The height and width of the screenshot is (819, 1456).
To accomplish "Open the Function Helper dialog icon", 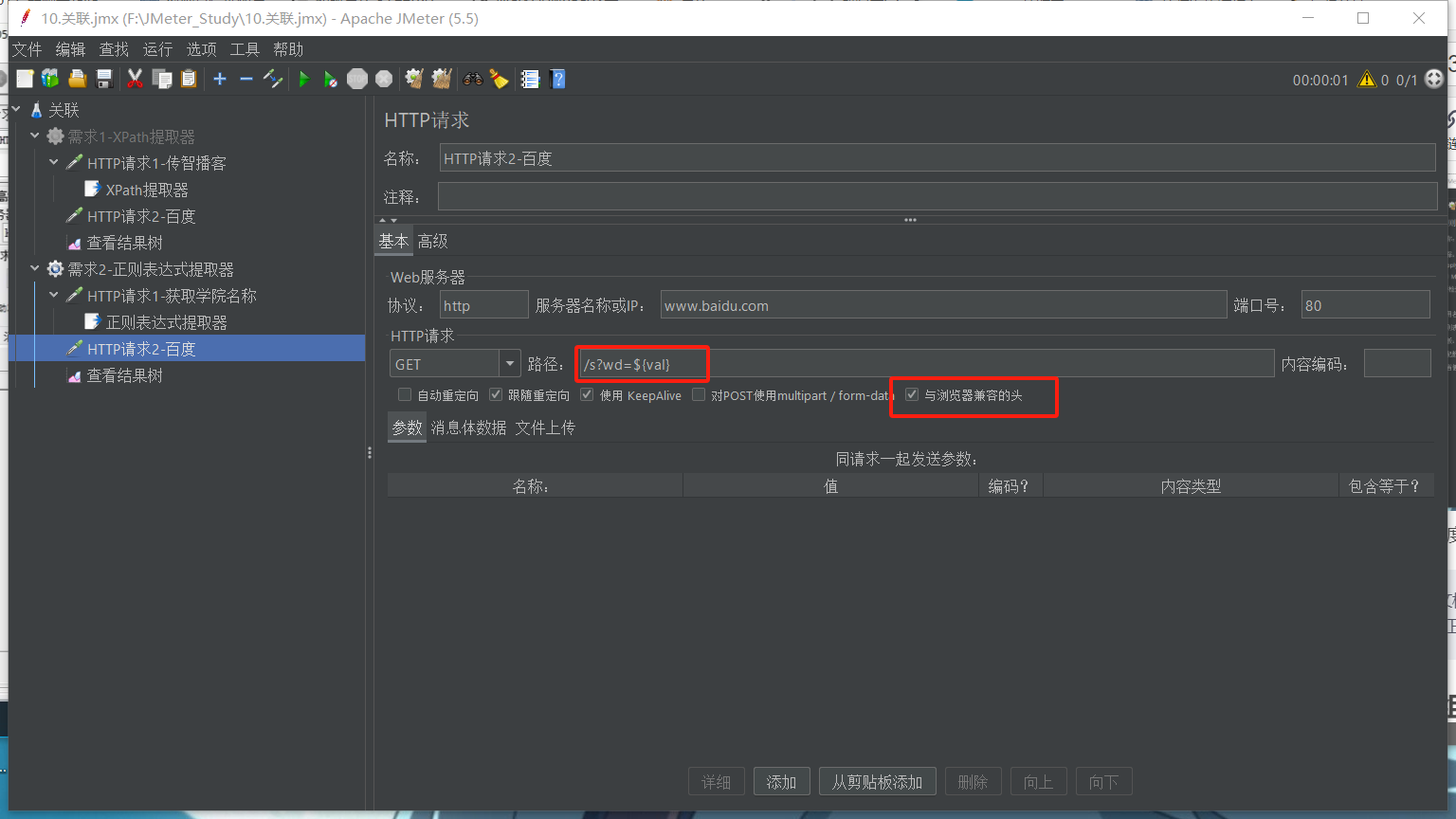I will 530,79.
